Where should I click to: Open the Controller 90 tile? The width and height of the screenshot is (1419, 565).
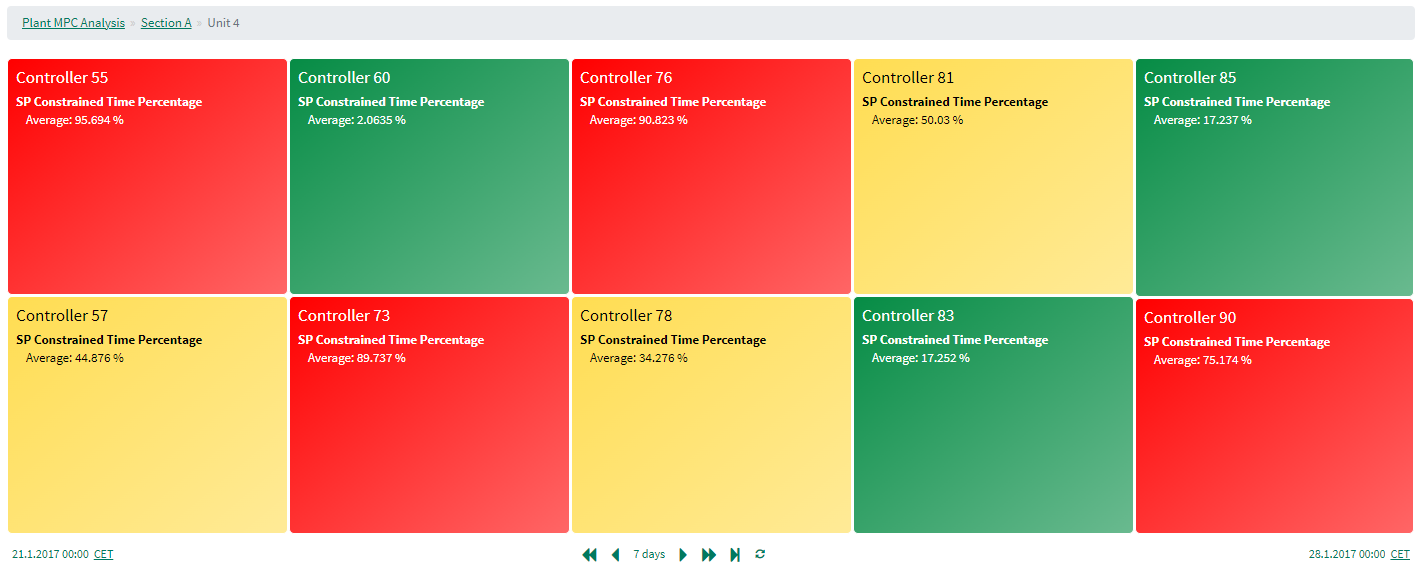pyautogui.click(x=1275, y=416)
